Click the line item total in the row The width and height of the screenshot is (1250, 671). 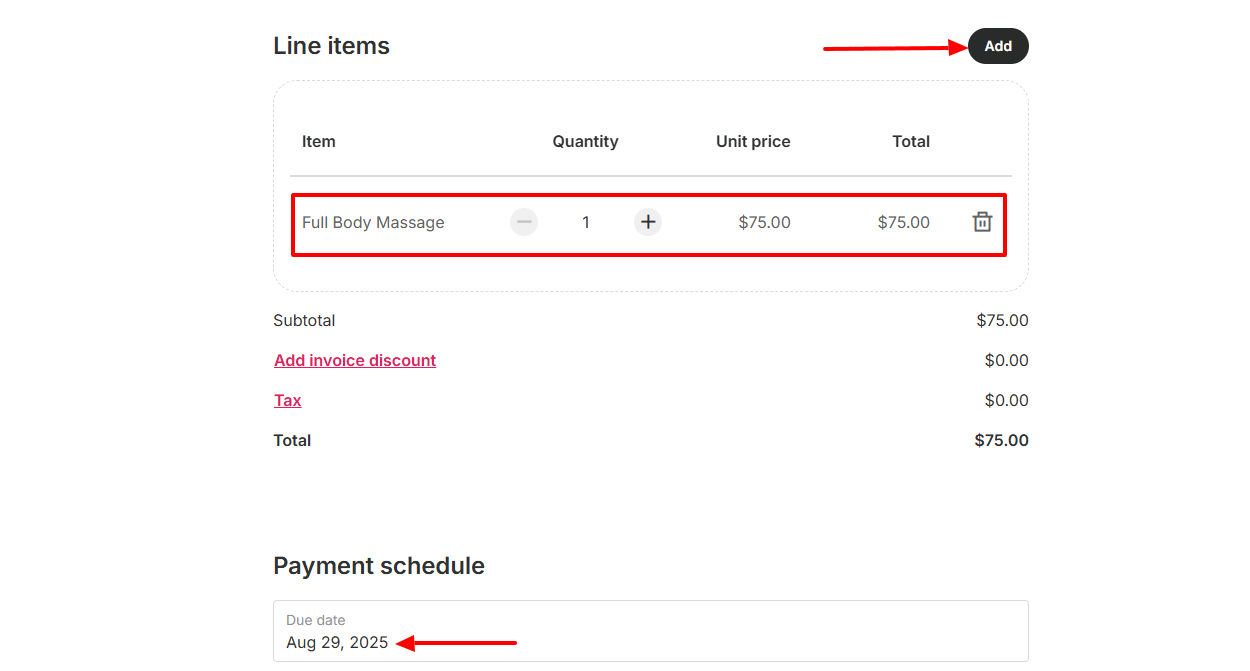click(903, 222)
